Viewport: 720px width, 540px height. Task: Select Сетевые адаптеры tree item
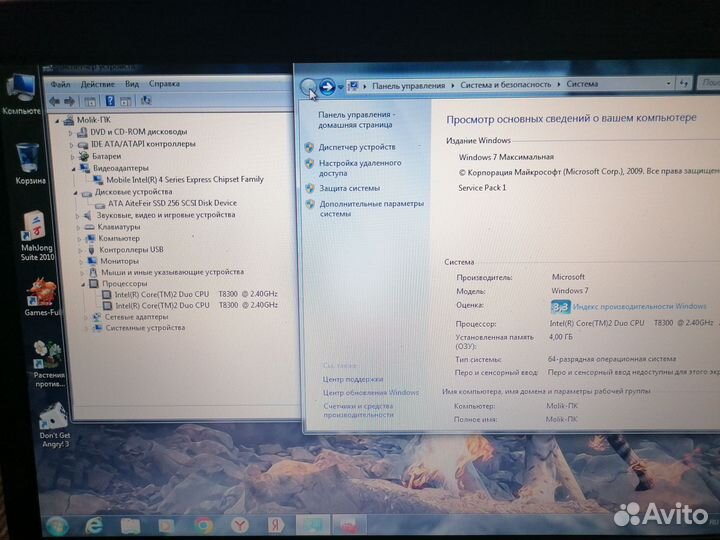[x=136, y=317]
